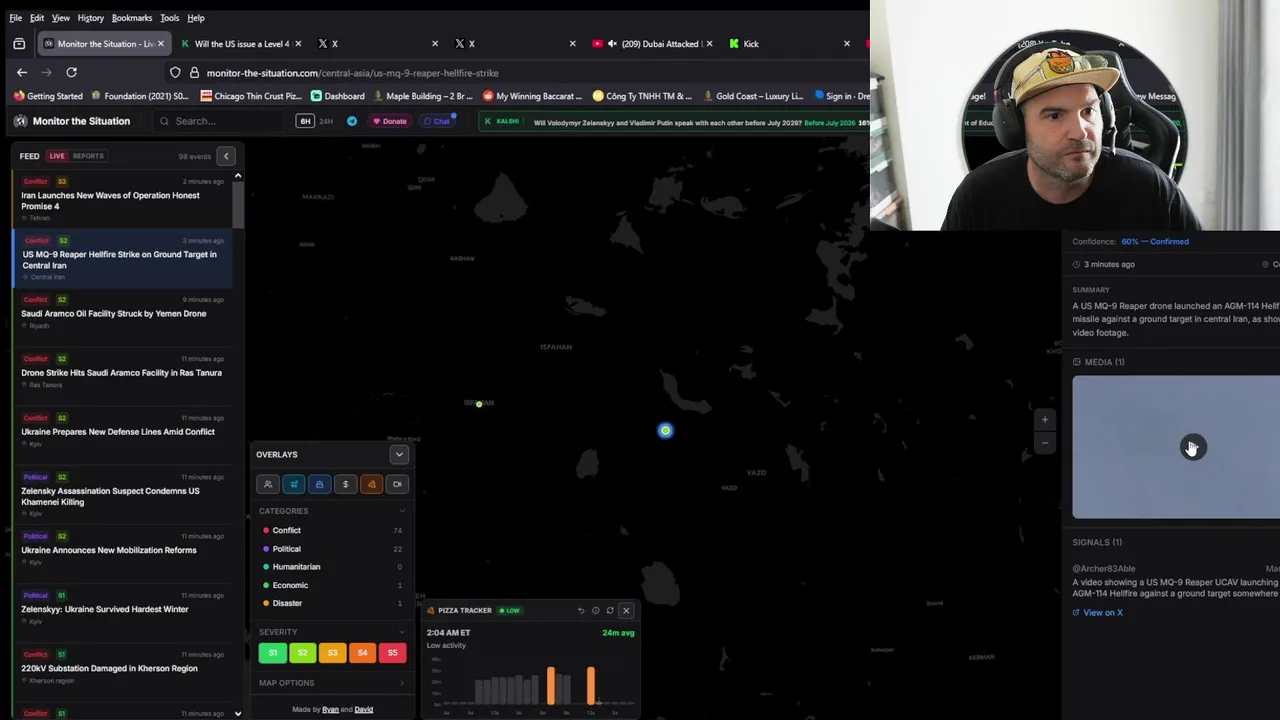This screenshot has width=1280, height=720.
Task: Open the Iran Launches New Waves feed event
Action: point(122,200)
